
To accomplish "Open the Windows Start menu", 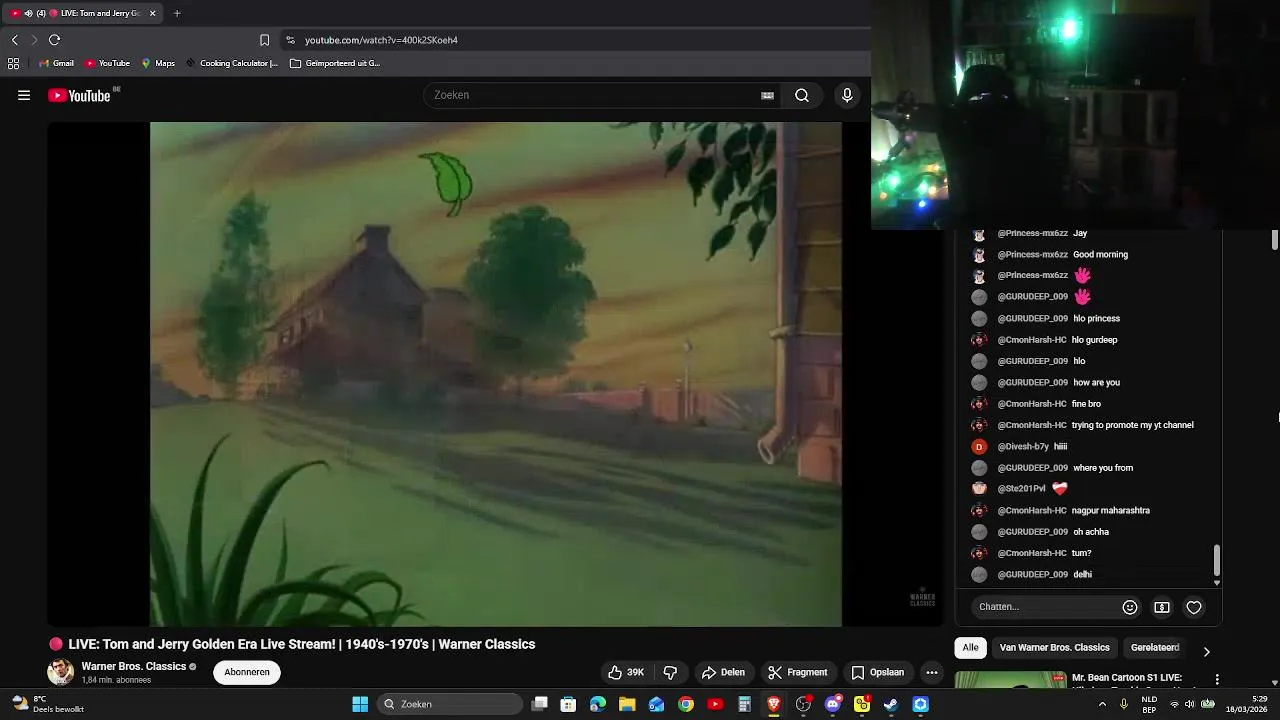I will point(360,704).
